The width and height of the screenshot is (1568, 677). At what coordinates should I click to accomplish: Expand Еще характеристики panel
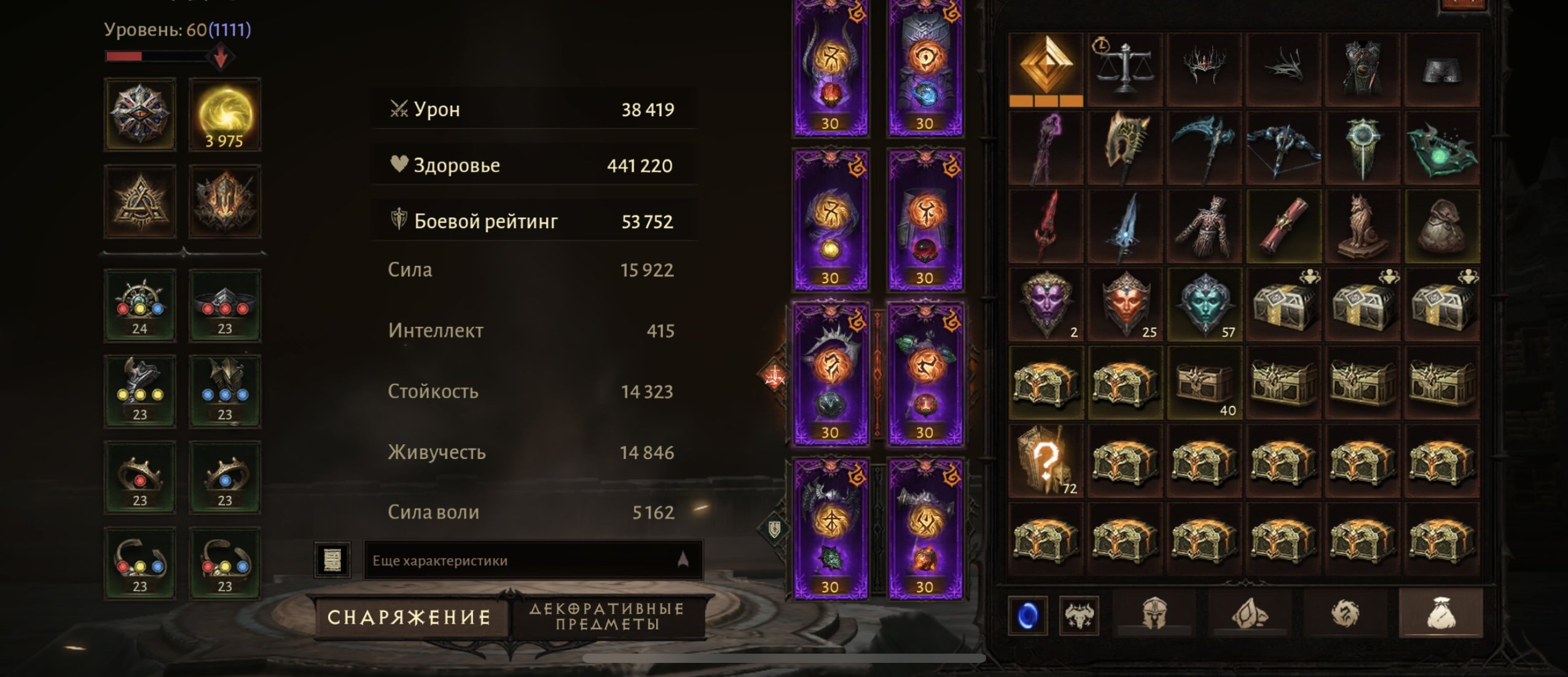pyautogui.click(x=533, y=560)
